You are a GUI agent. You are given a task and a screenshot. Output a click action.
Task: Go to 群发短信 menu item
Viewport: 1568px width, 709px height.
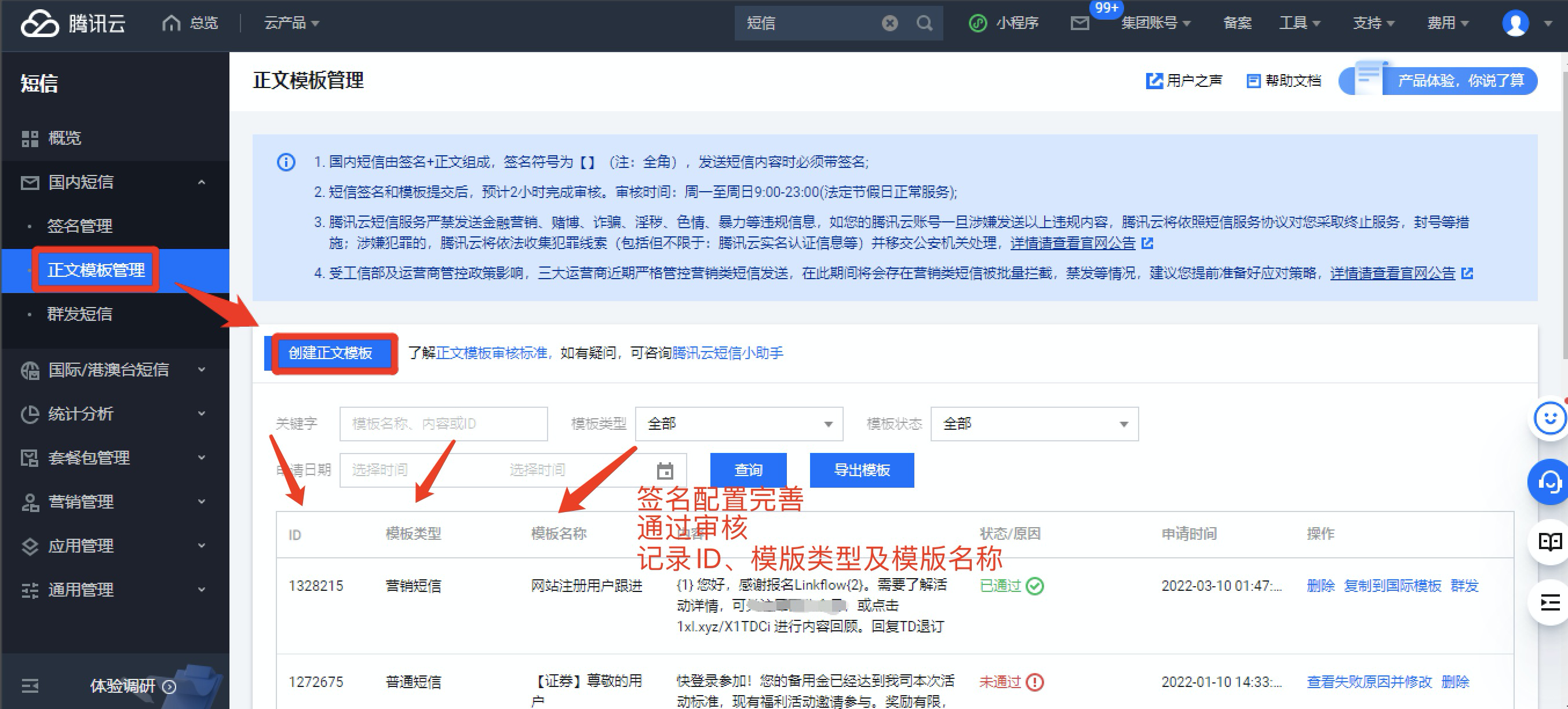(x=80, y=314)
